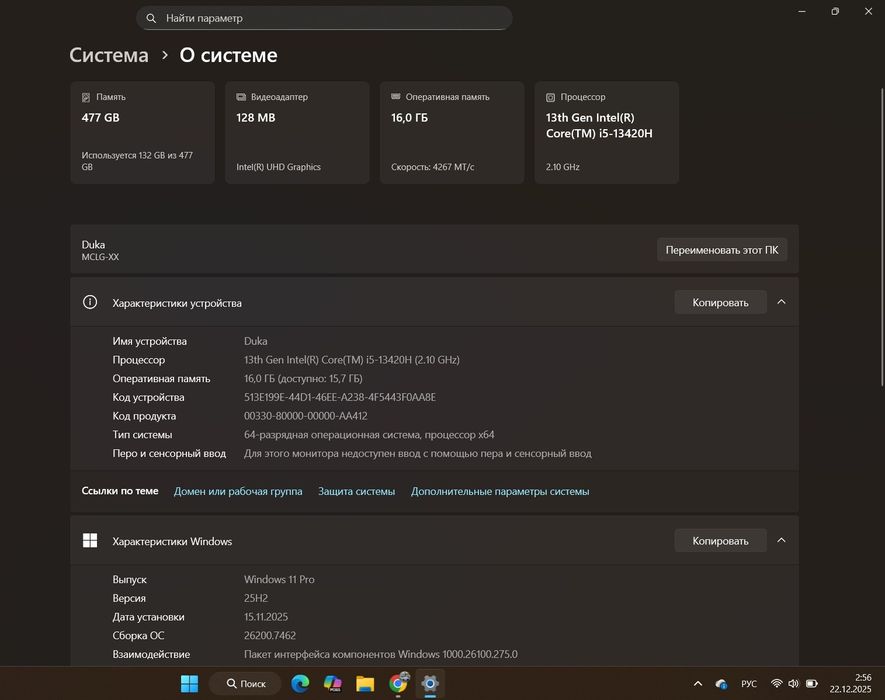Click the OneDrive cloud tray icon
Image resolution: width=885 pixels, height=700 pixels.
[721, 684]
